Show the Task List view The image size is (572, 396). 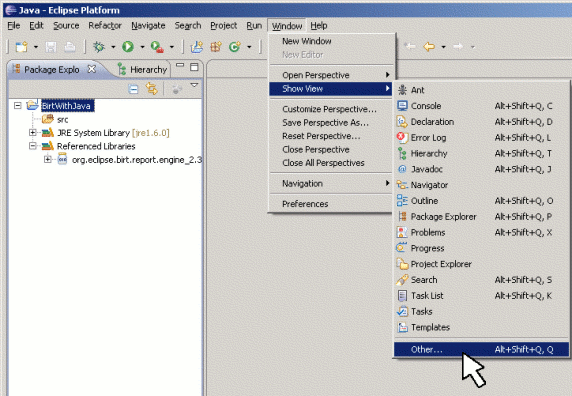point(481,295)
